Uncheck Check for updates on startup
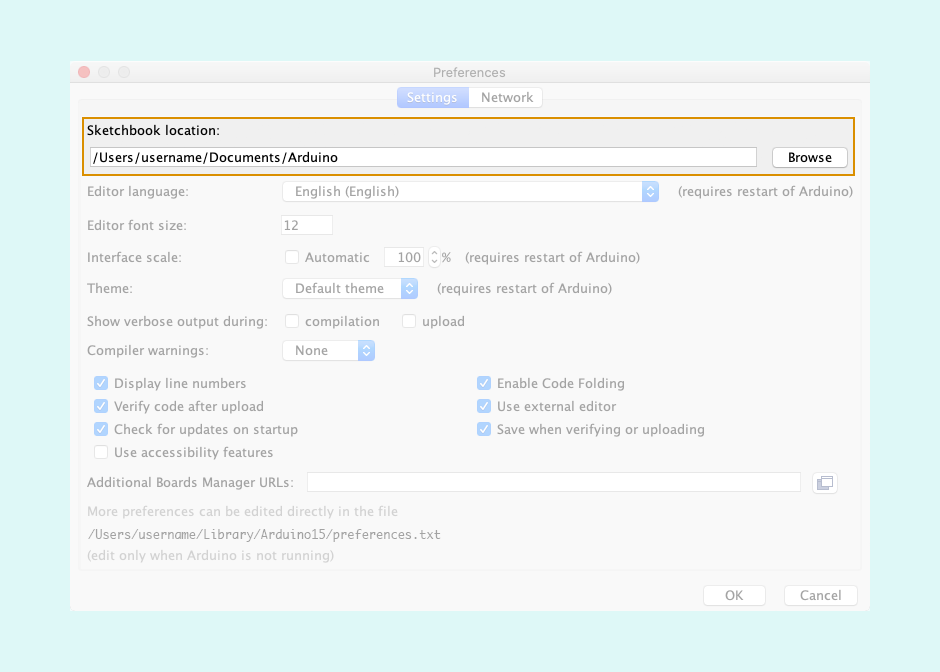Viewport: 940px width, 672px height. tap(101, 429)
